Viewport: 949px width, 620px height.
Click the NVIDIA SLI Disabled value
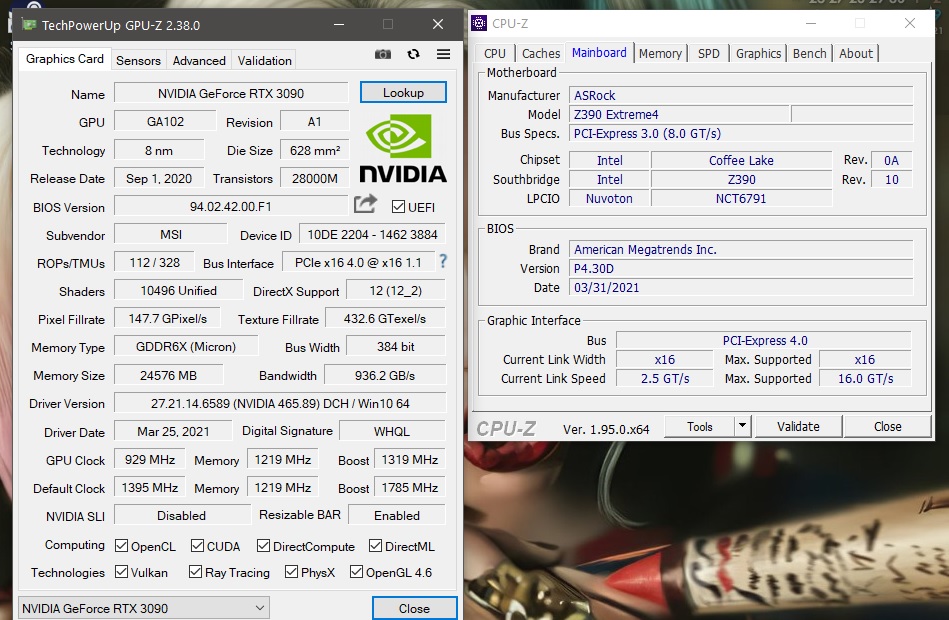click(182, 515)
